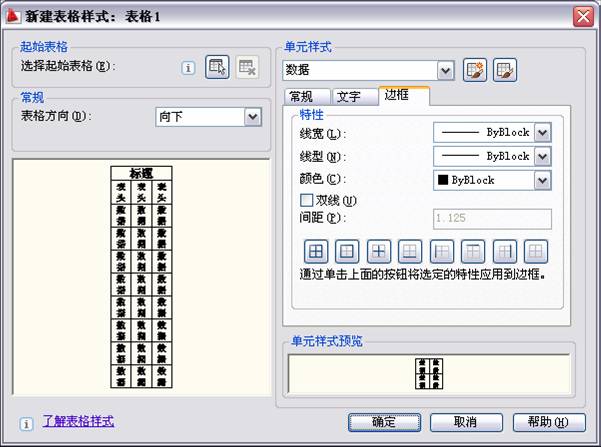601x447 pixels.
Task: Open the 了解表格样式 help link
Action: tap(78, 421)
